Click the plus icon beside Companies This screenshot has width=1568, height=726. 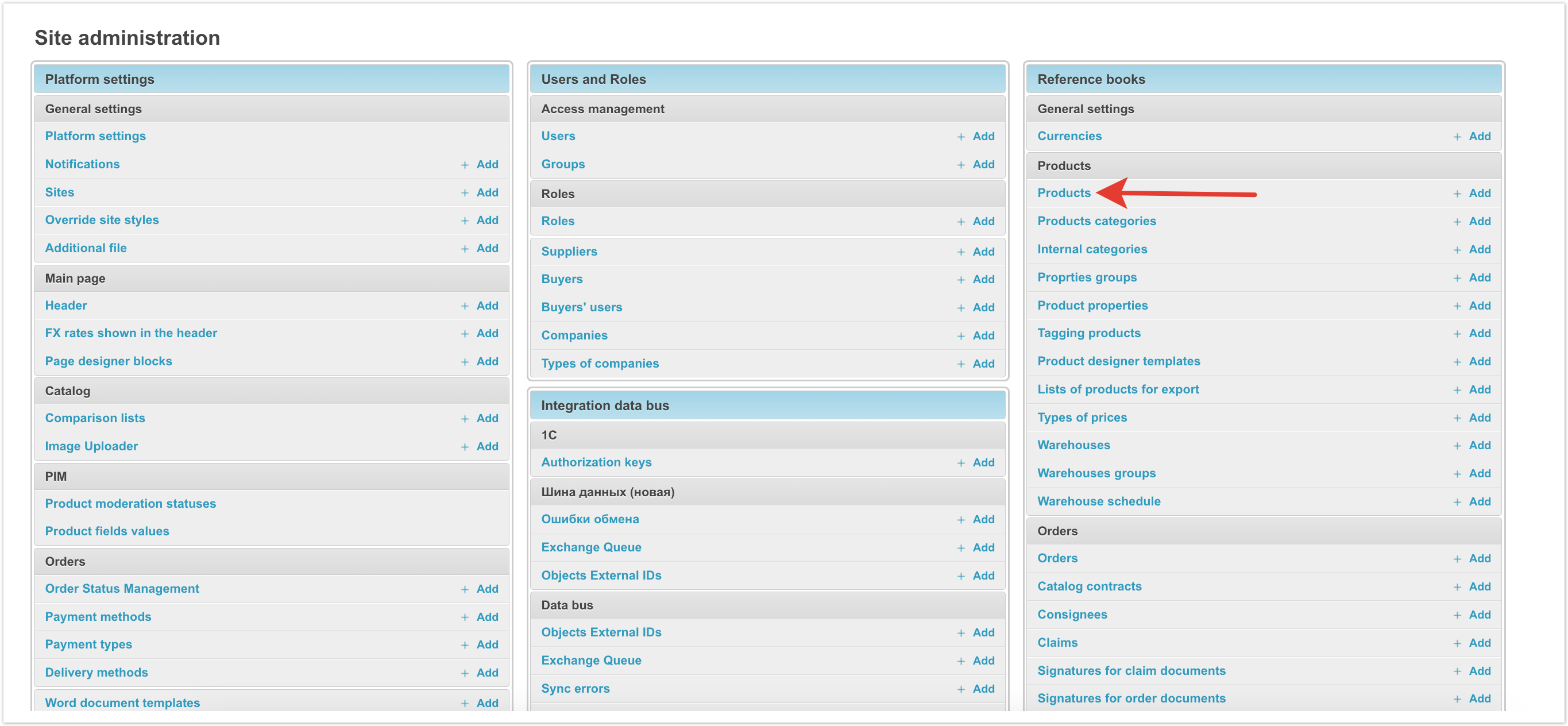(x=960, y=336)
